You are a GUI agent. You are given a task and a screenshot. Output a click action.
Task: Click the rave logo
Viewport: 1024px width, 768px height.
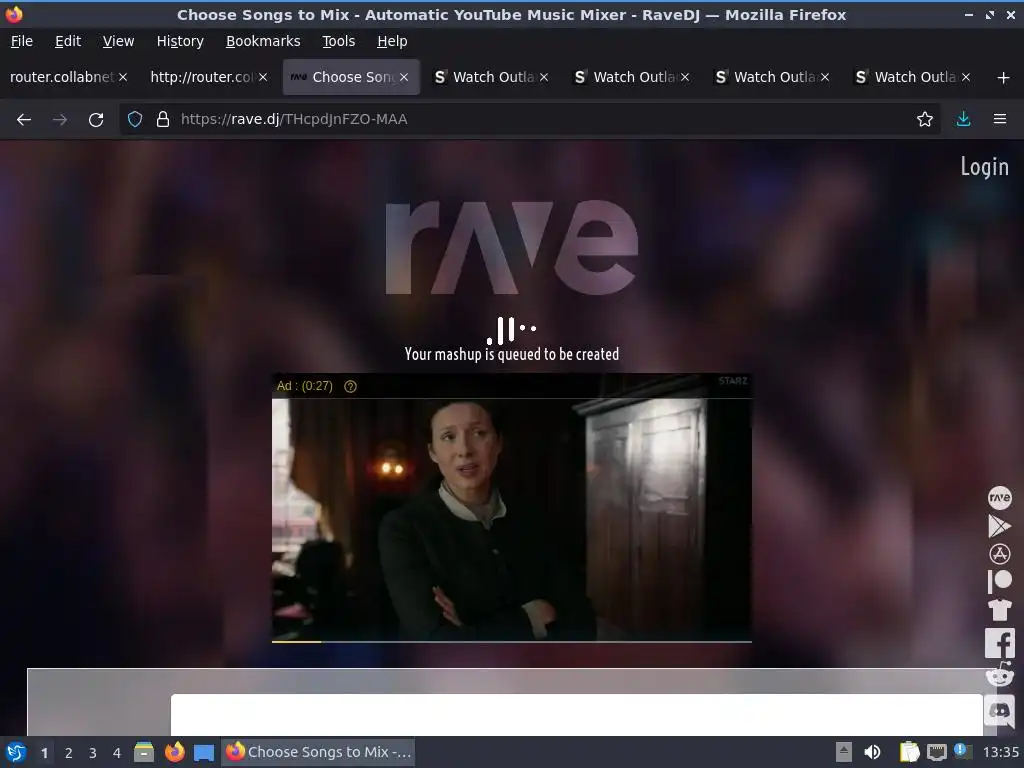pos(511,247)
